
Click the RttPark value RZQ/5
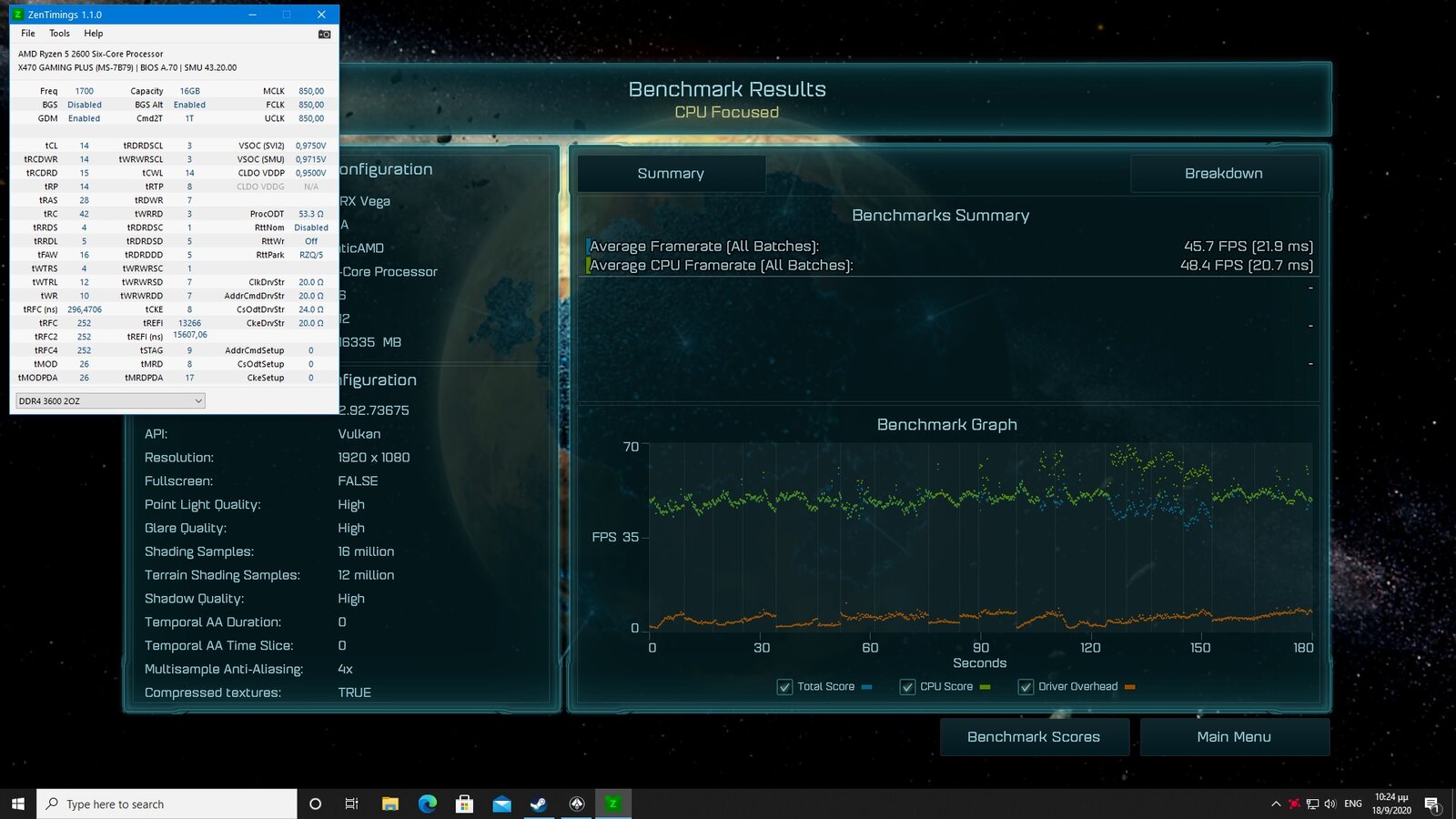pos(311,255)
